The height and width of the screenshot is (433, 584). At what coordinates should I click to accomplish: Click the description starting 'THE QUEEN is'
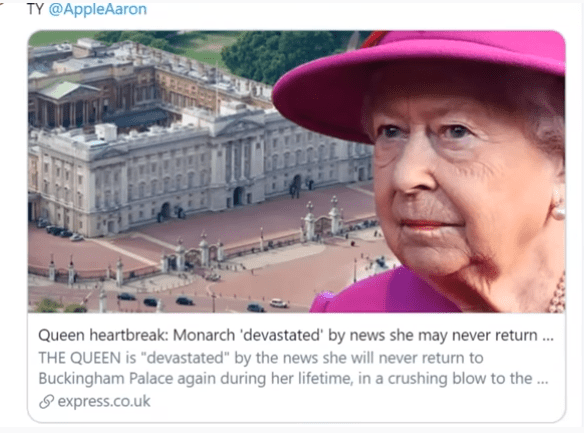point(293,368)
